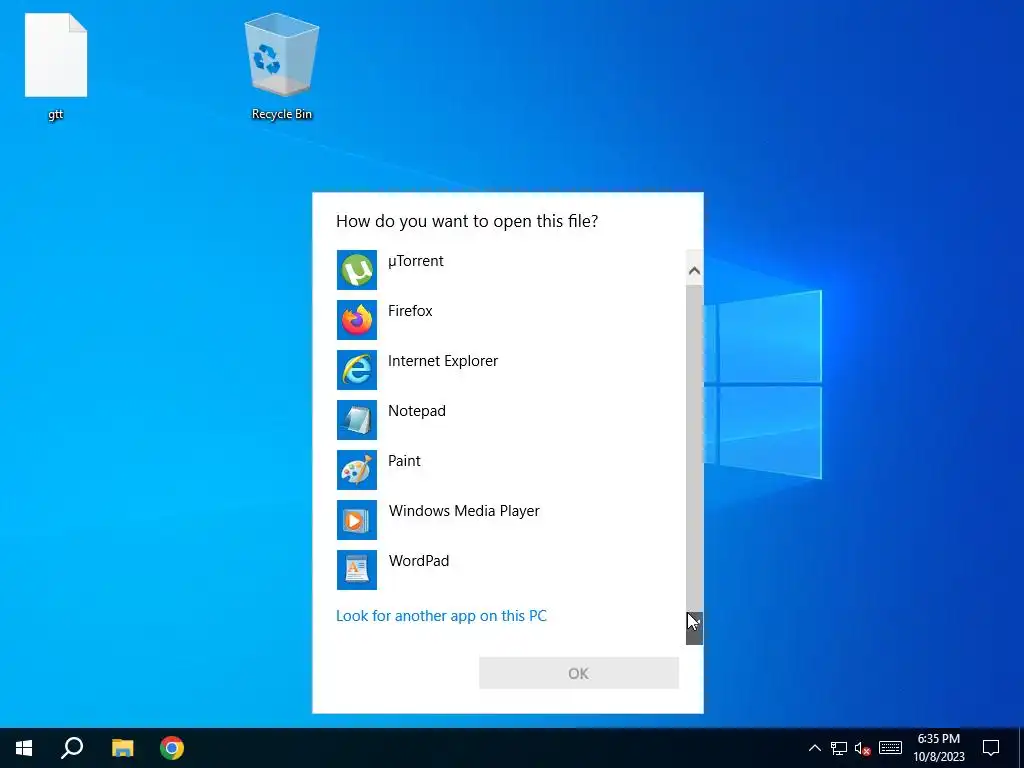The width and height of the screenshot is (1024, 768).
Task: Click the µTorrent label text
Action: [x=415, y=261]
